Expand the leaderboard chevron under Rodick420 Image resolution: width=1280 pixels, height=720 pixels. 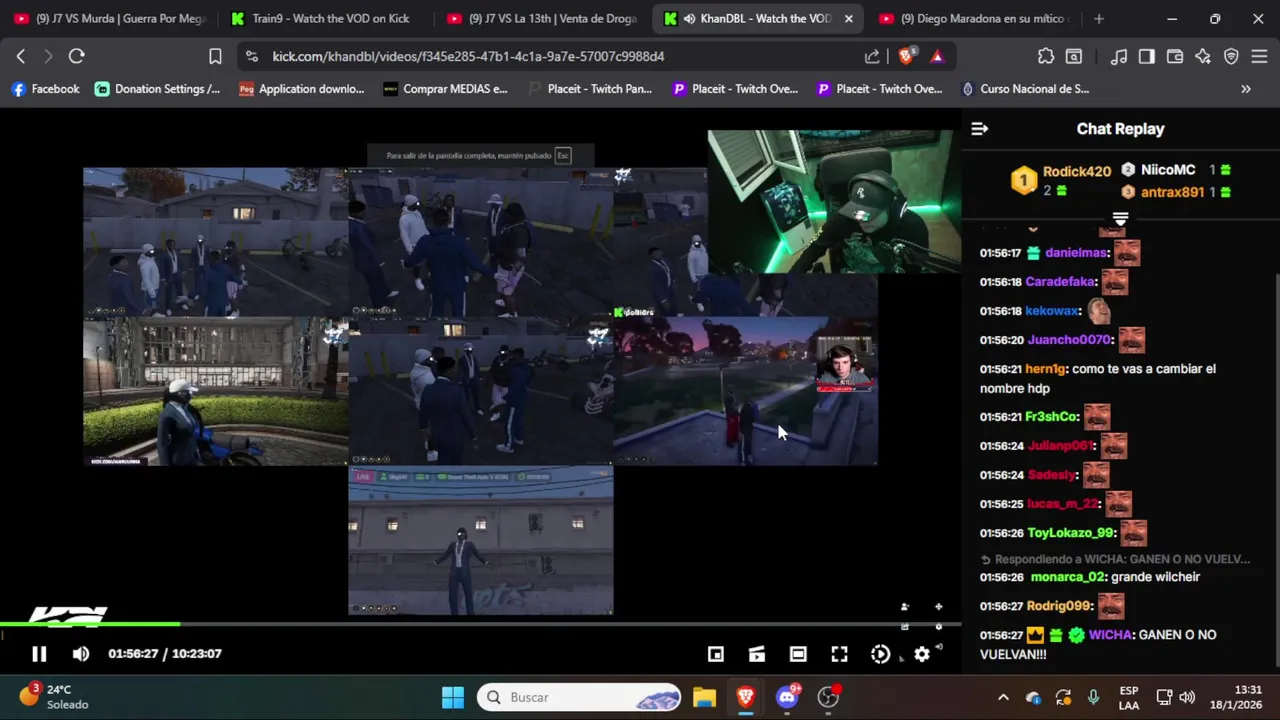pos(1120,219)
